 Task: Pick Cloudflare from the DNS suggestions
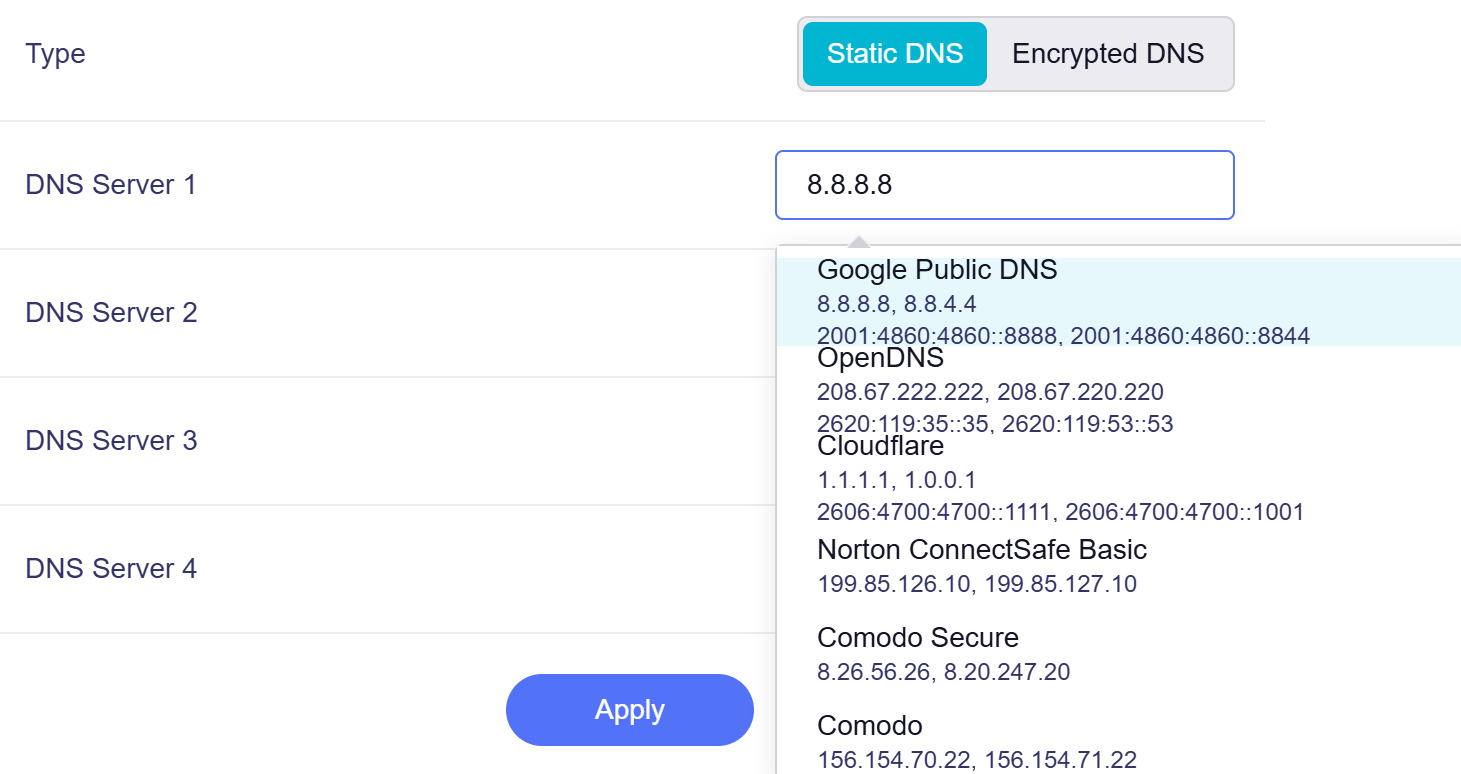coord(1119,478)
